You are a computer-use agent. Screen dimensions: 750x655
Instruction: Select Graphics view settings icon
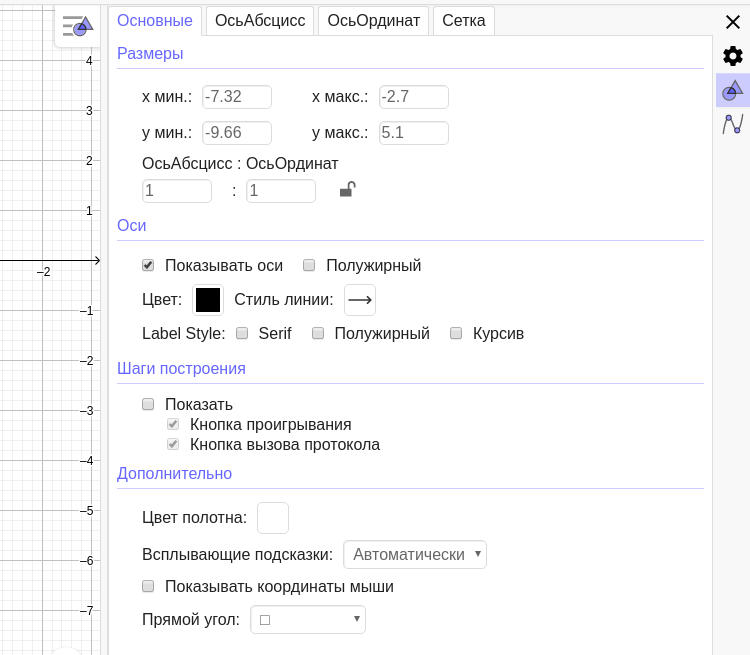pos(733,90)
